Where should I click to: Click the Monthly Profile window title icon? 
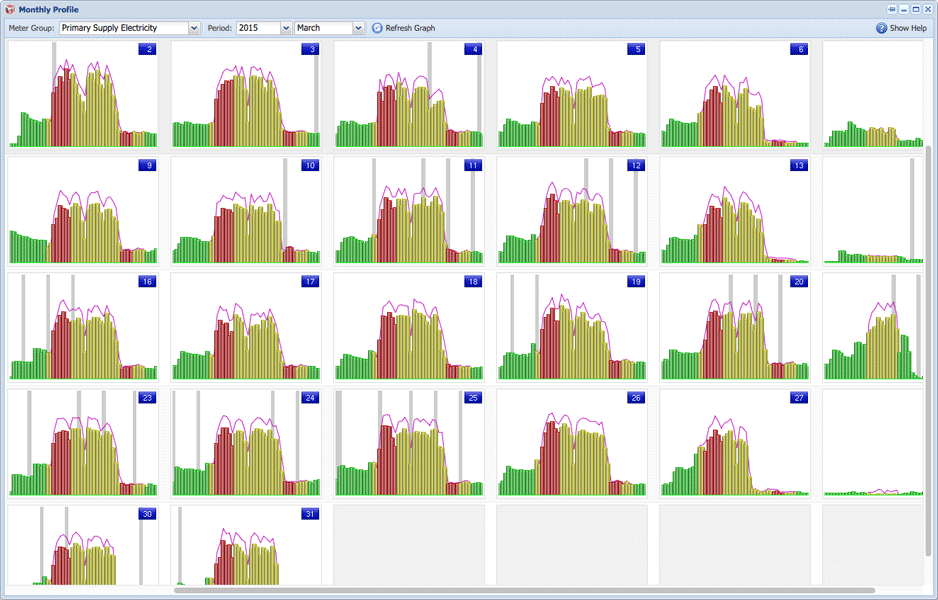[x=10, y=9]
